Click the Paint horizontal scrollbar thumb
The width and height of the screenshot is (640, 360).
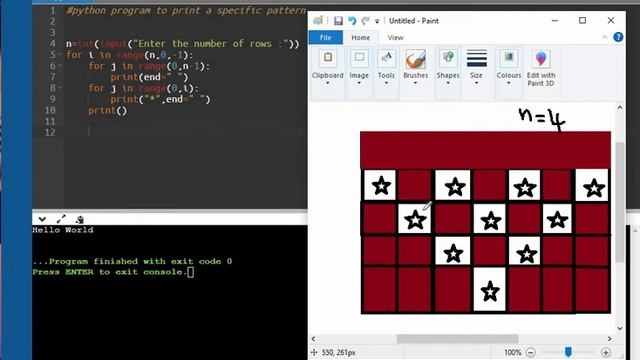click(x=457, y=339)
